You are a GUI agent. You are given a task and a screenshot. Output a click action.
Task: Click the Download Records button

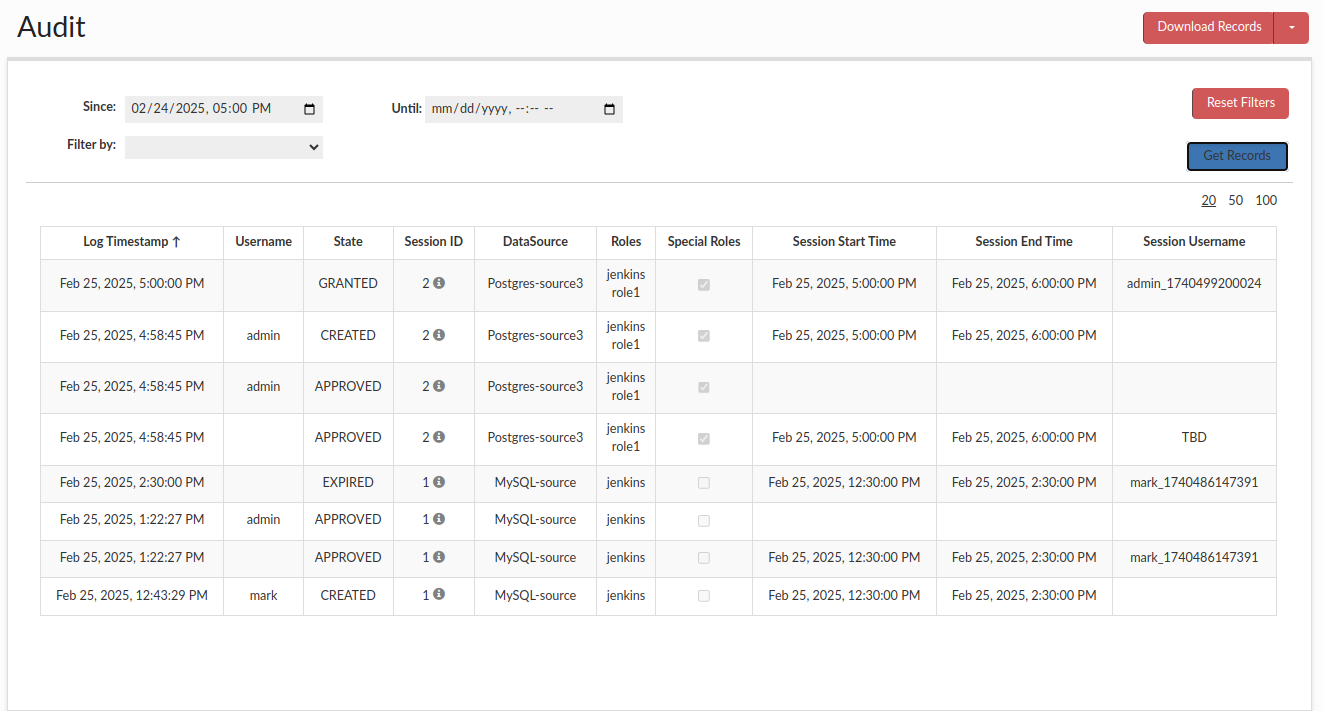coord(1208,28)
